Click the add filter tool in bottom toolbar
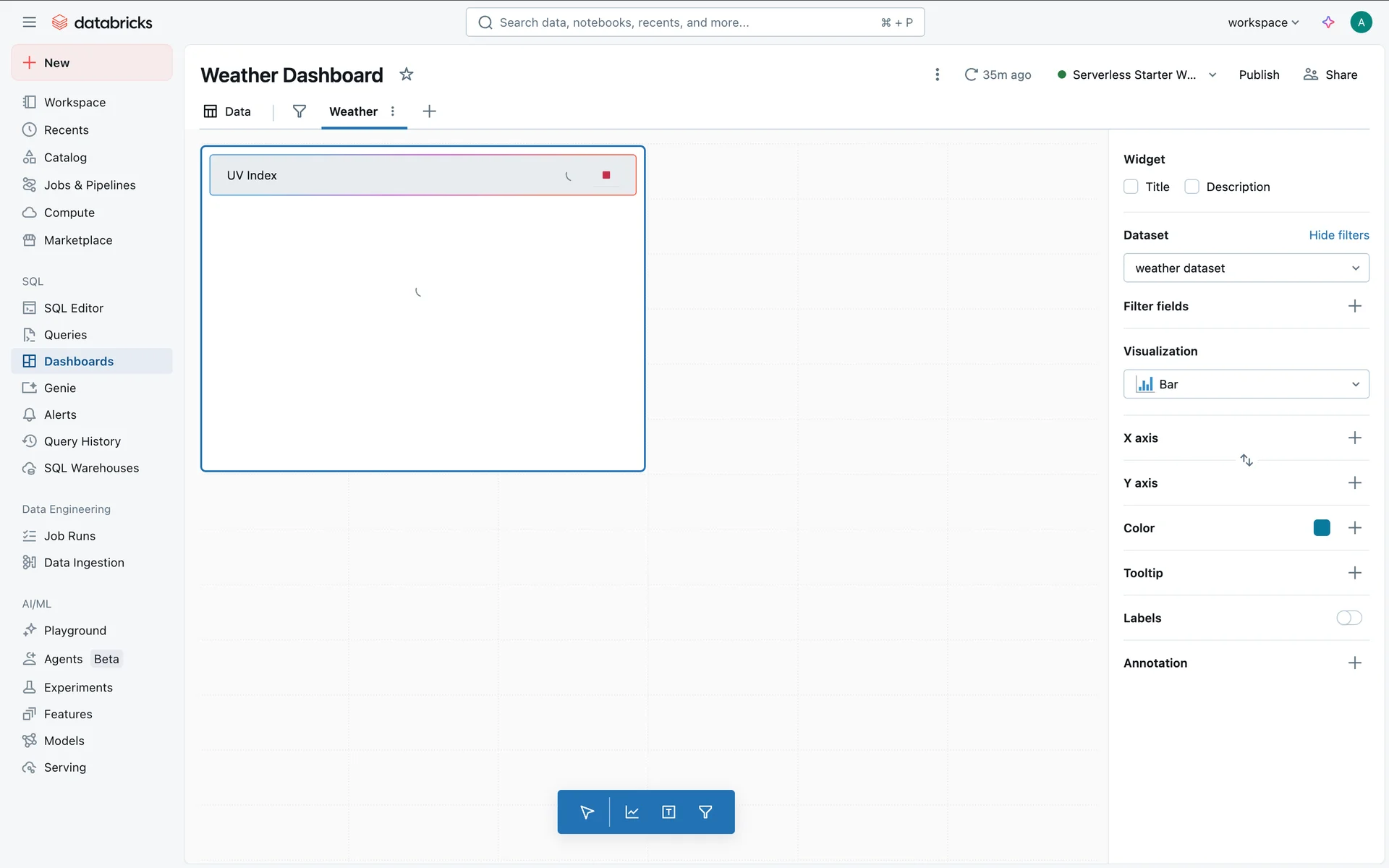This screenshot has height=868, width=1389. pyautogui.click(x=705, y=812)
